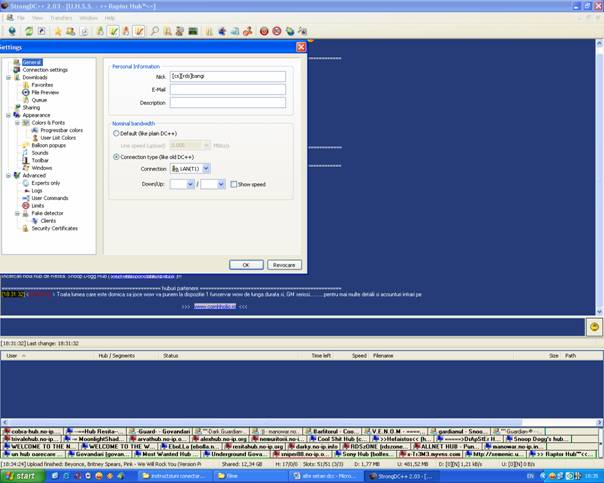Click the green refresh arrows toolbar icon
This screenshot has height=483, width=604.
(x=27, y=31)
